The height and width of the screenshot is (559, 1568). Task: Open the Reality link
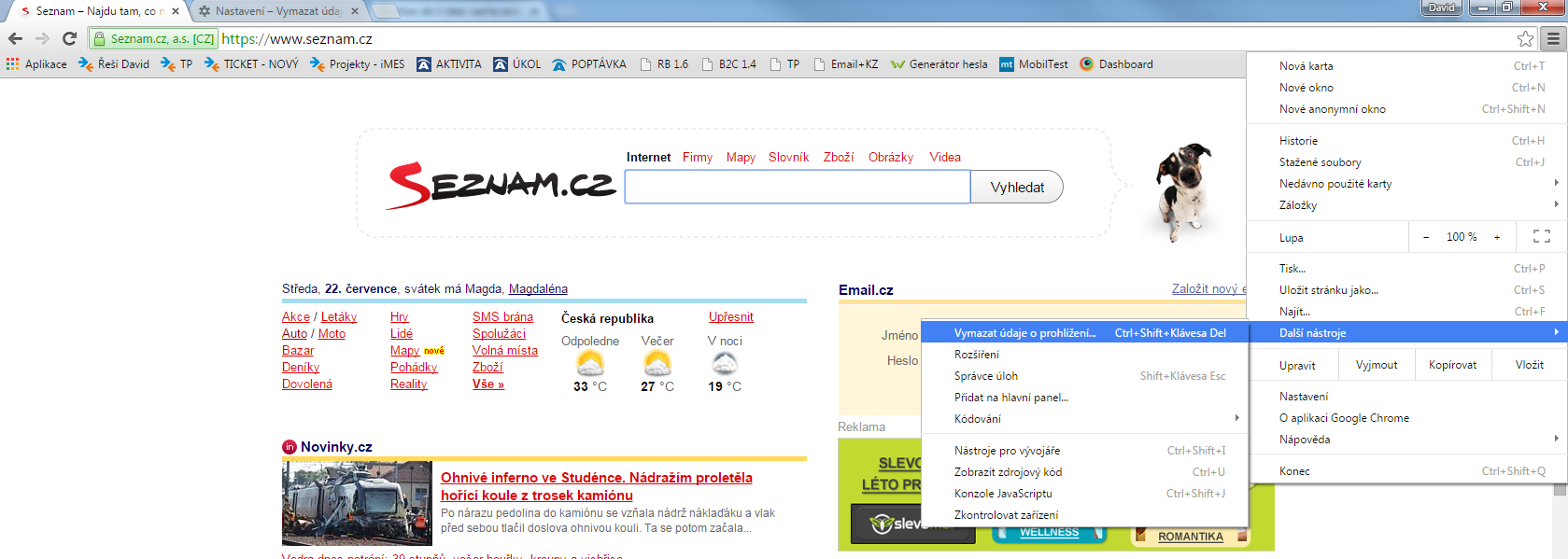(x=408, y=384)
